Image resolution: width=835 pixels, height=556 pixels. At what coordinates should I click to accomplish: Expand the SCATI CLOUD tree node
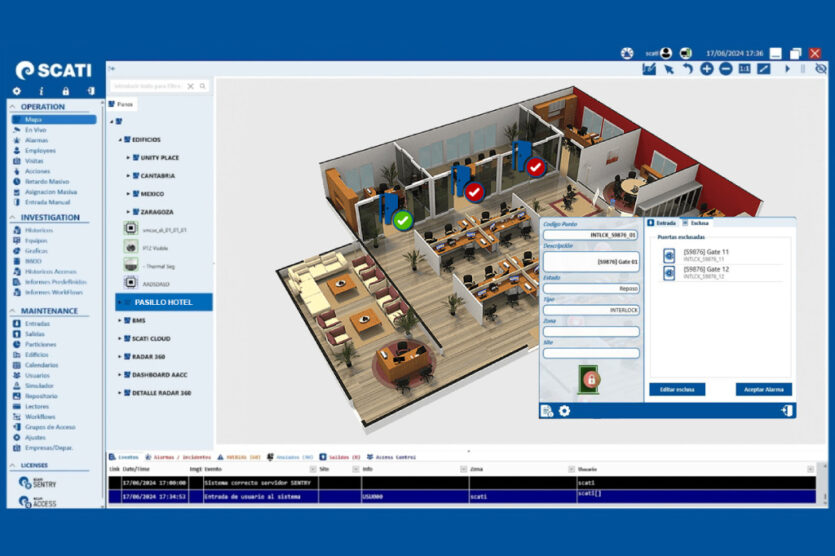[x=120, y=338]
